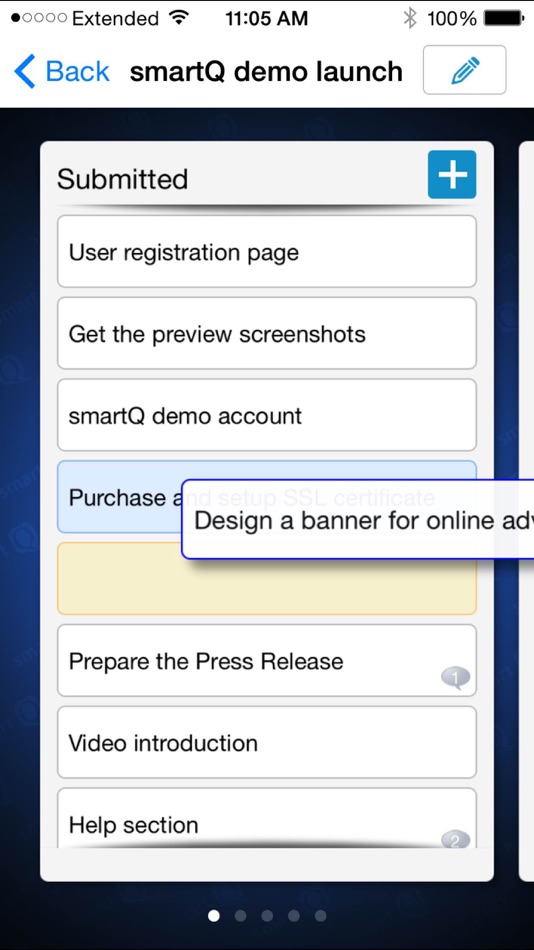Screen dimensions: 534x950
Task: Go to the fifth page dot
Action: 321,915
